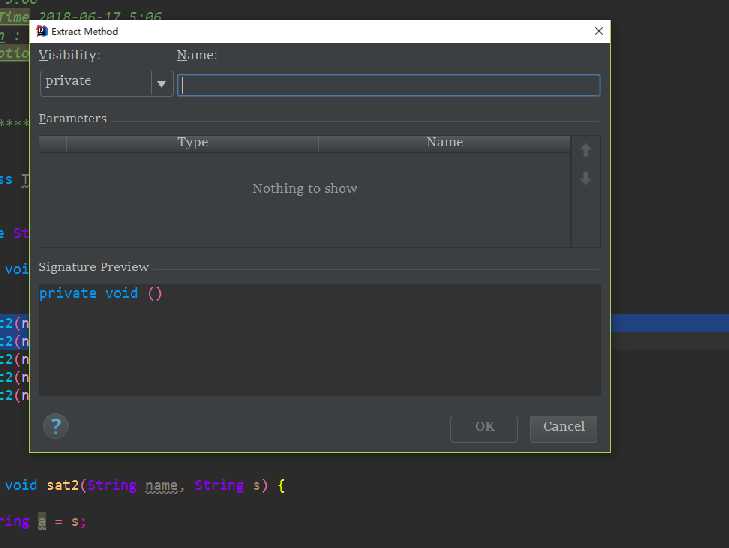Click the highlighted variable 'a' in editor
This screenshot has width=729, height=548.
point(42,522)
